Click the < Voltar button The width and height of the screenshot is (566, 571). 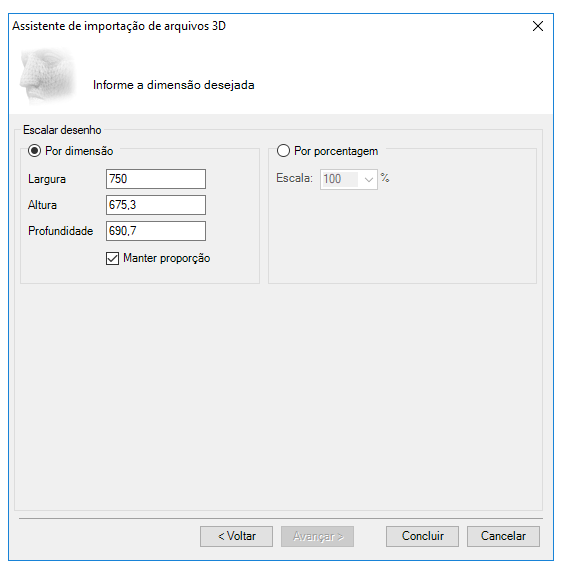pos(236,536)
